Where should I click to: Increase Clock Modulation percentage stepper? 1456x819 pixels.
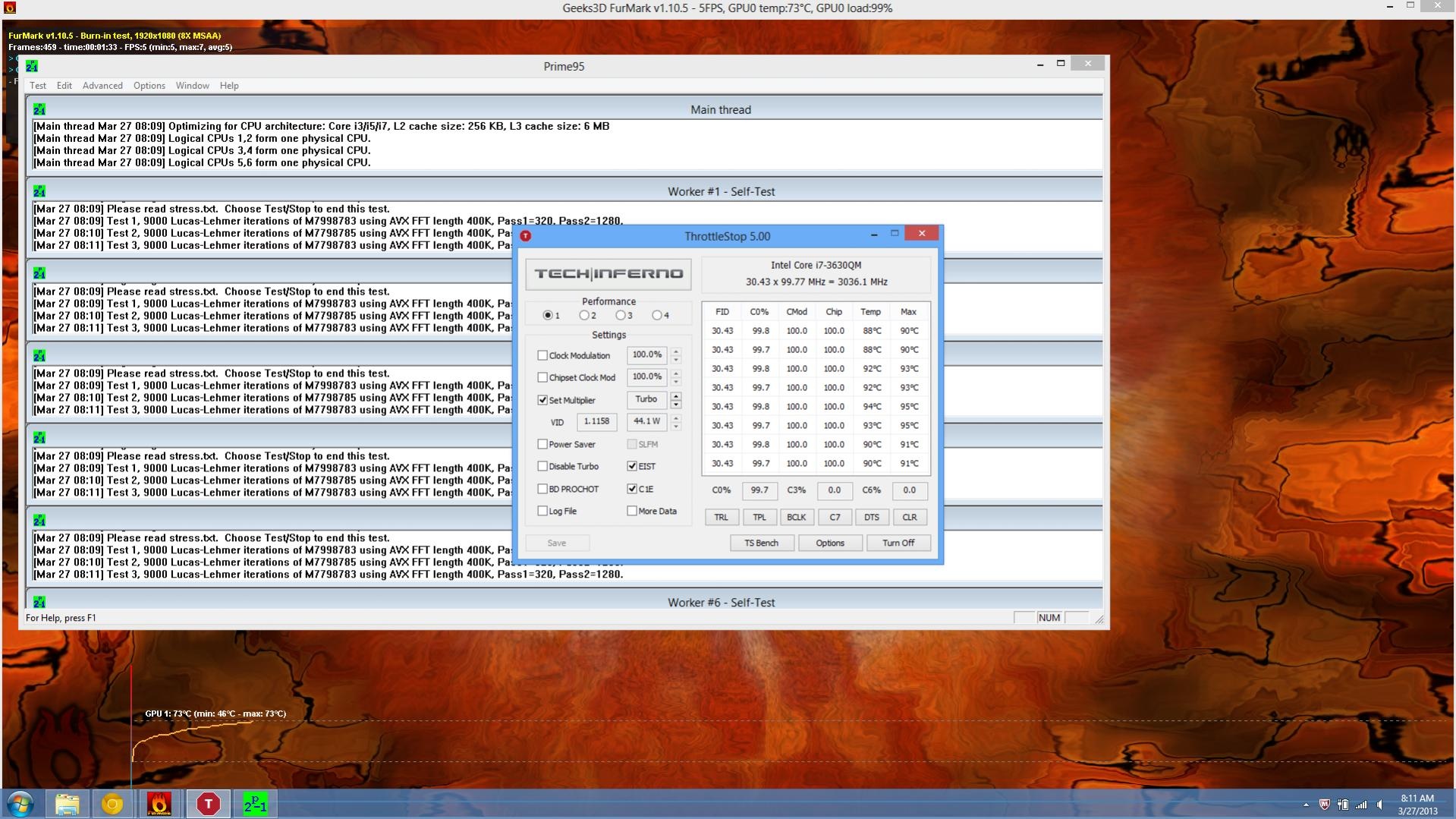click(676, 351)
